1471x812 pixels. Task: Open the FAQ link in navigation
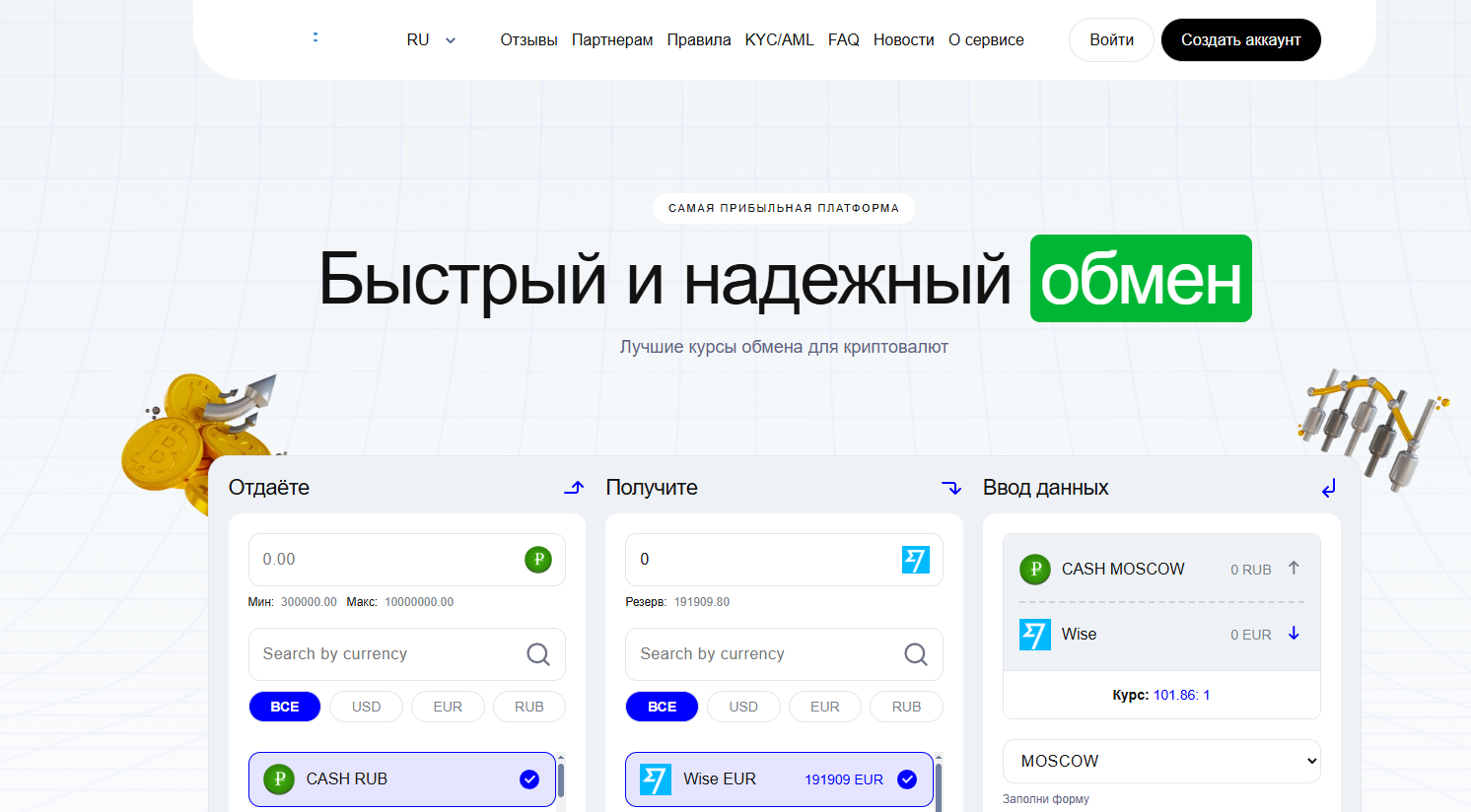point(844,40)
